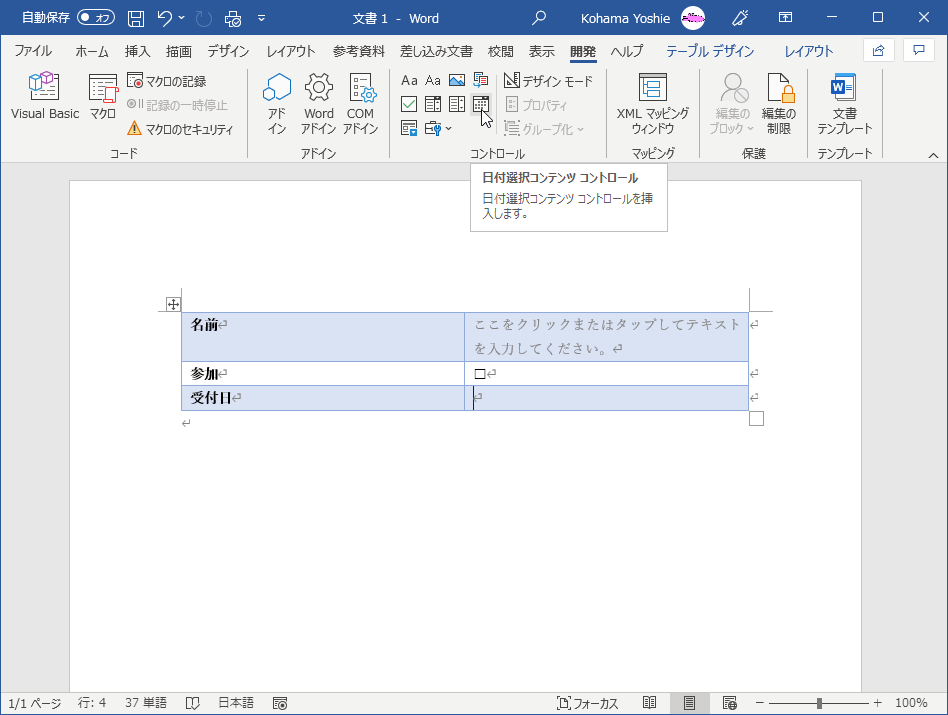Viewport: 948px width, 715px height.
Task: Open Legacy Tools dropdown
Action: click(438, 128)
